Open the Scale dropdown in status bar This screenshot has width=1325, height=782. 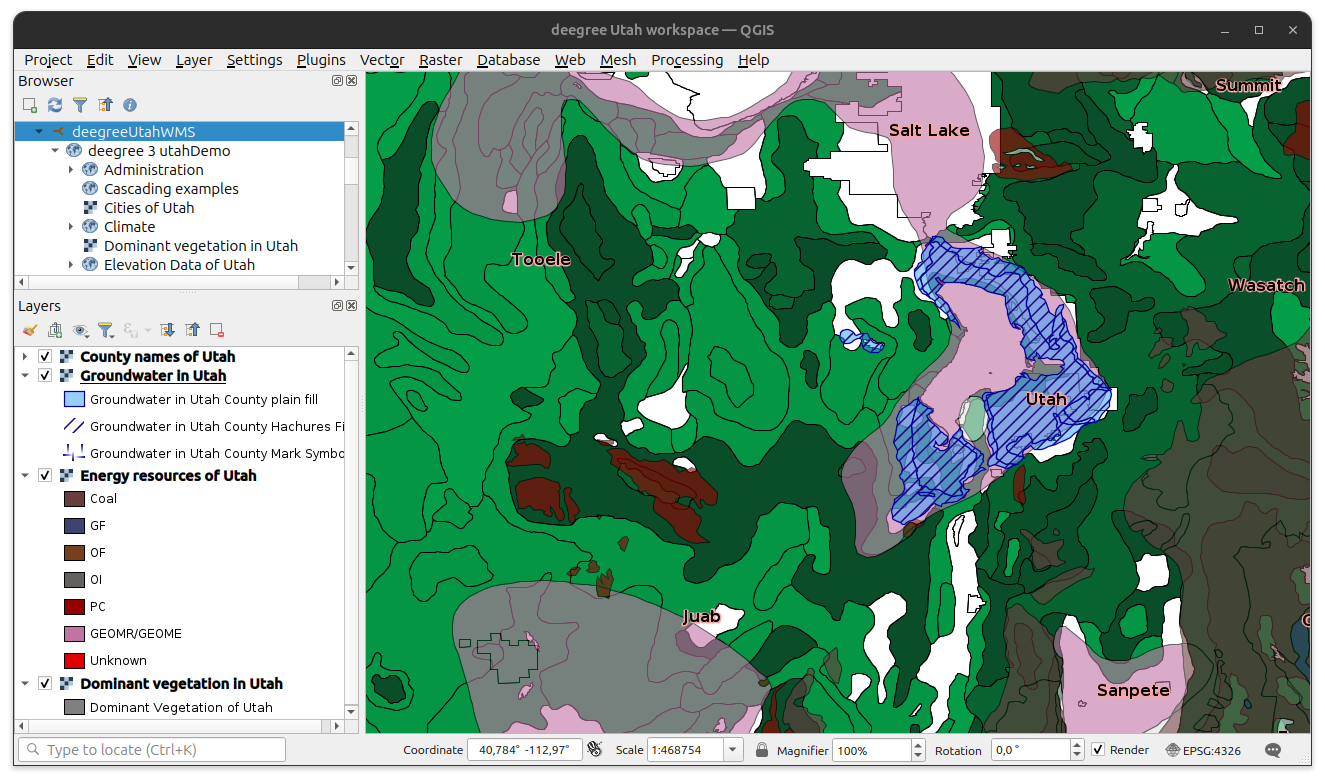click(733, 749)
